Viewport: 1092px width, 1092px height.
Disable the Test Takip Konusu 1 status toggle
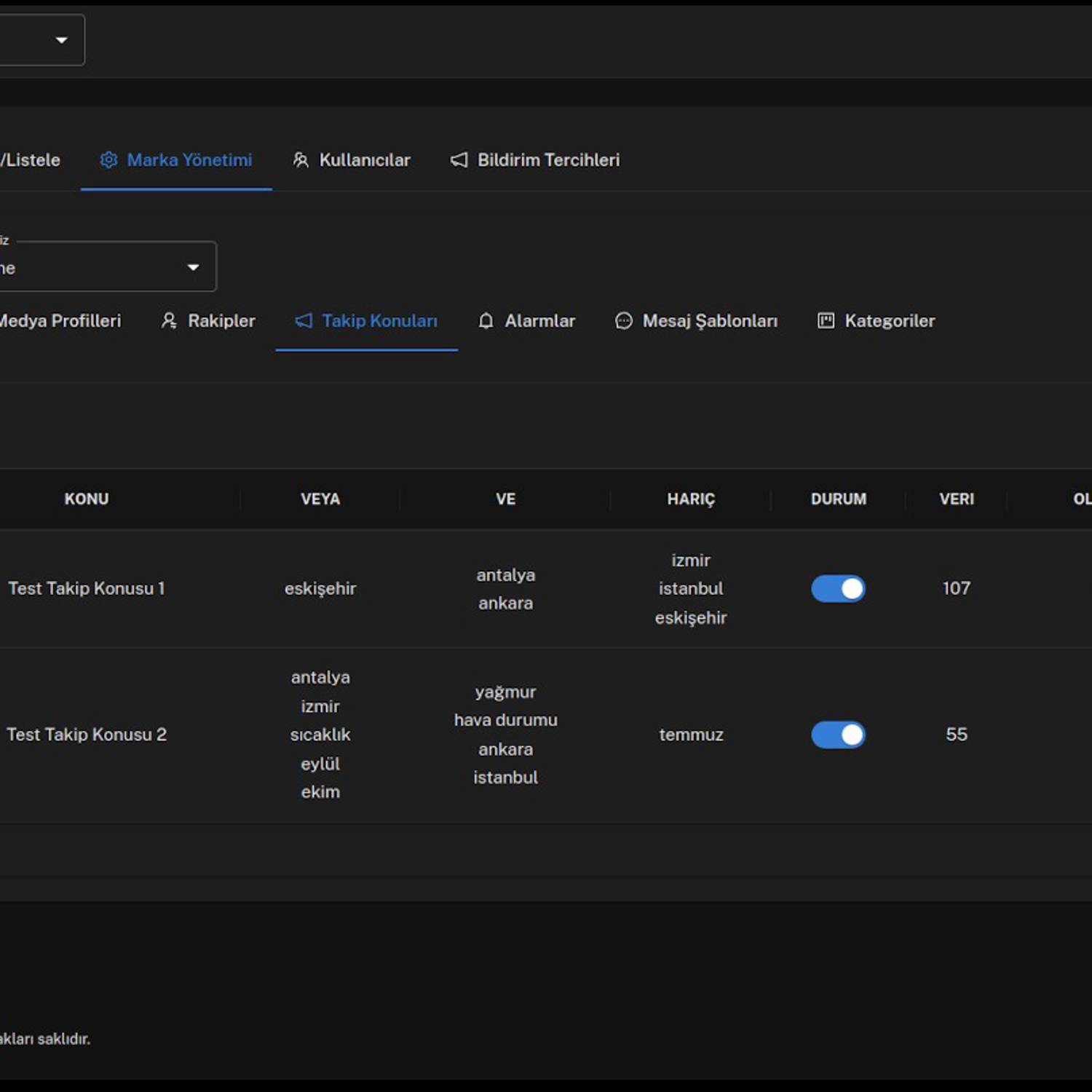(838, 589)
